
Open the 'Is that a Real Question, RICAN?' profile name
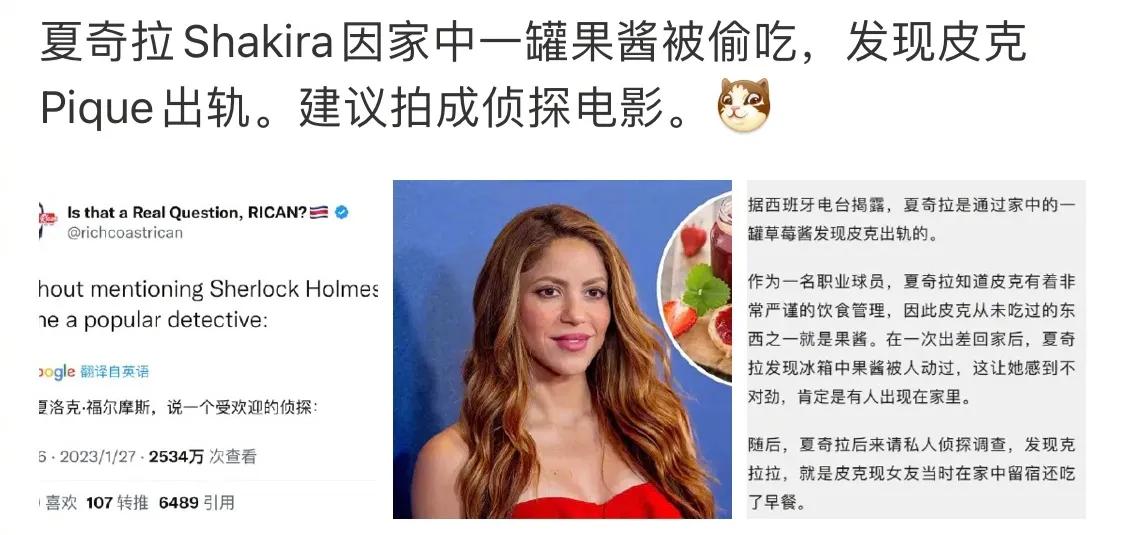[187, 212]
